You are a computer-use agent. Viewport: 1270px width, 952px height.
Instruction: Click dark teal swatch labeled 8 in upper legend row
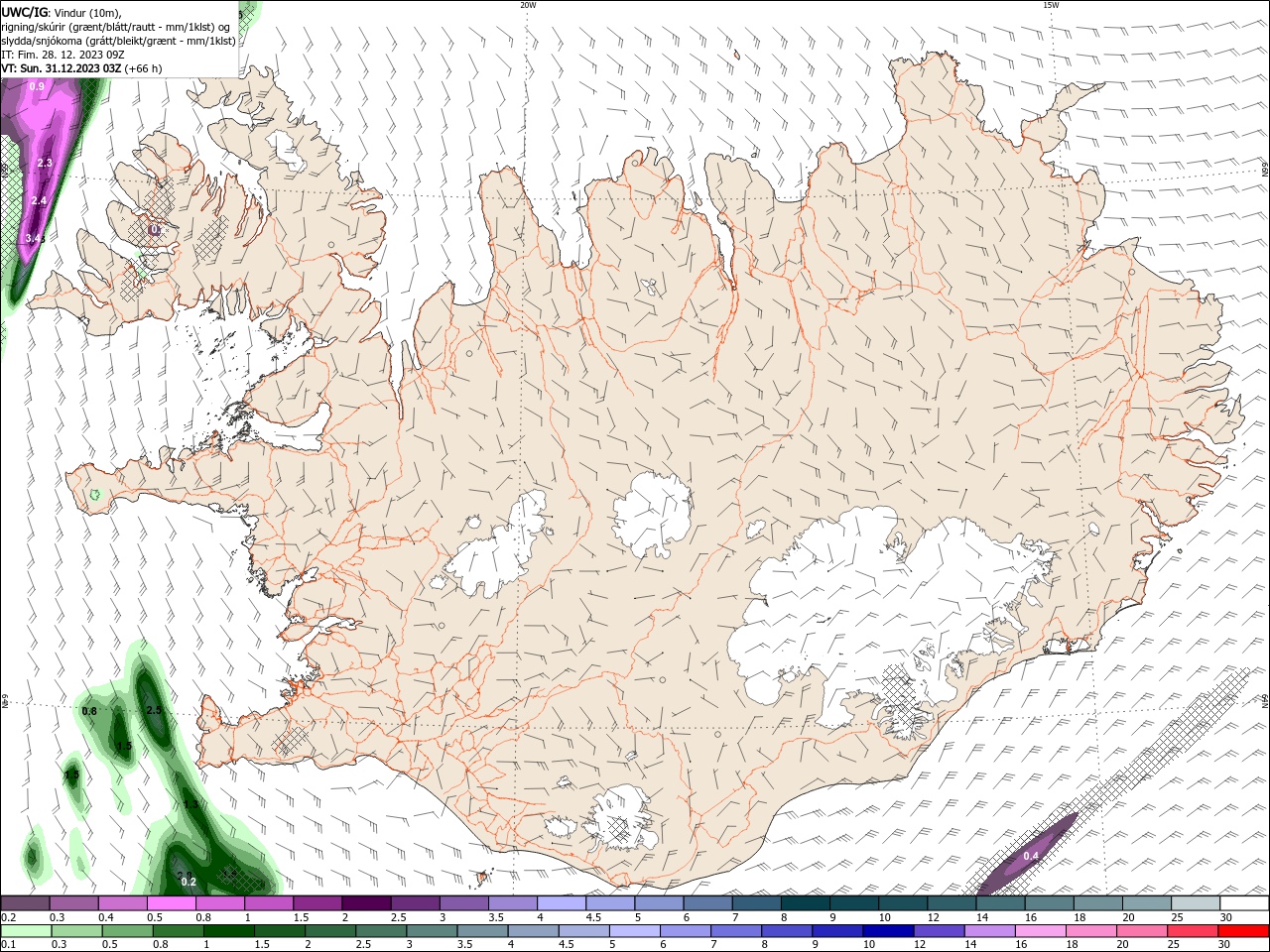(805, 903)
